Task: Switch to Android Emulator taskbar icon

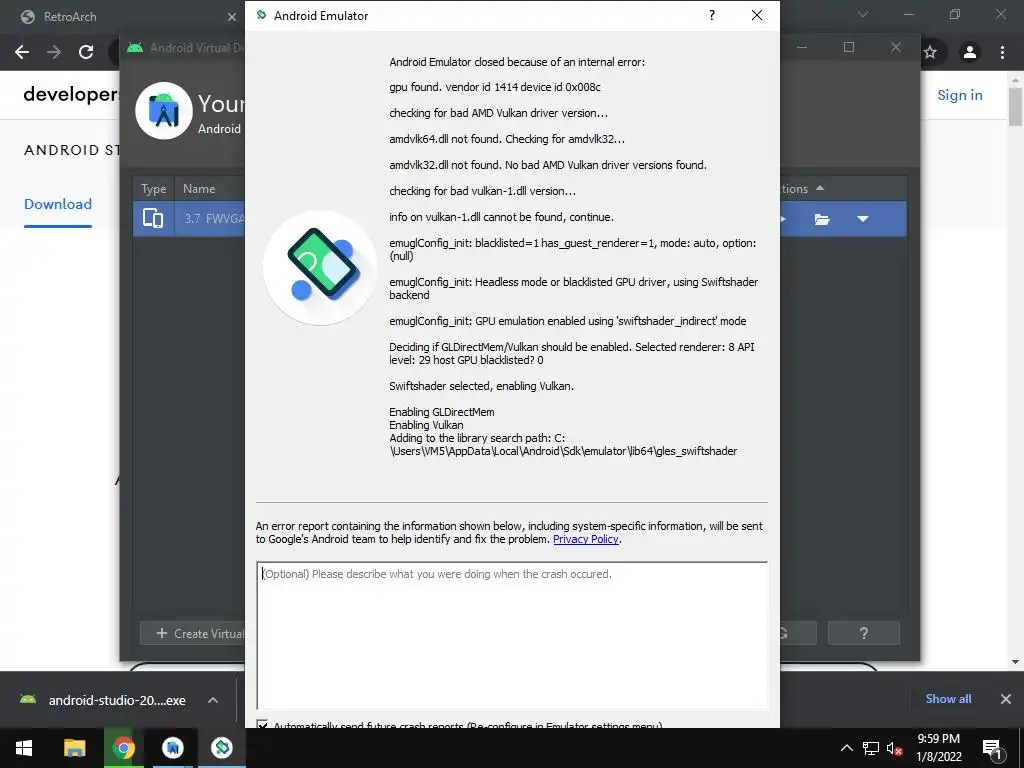Action: [x=222, y=748]
